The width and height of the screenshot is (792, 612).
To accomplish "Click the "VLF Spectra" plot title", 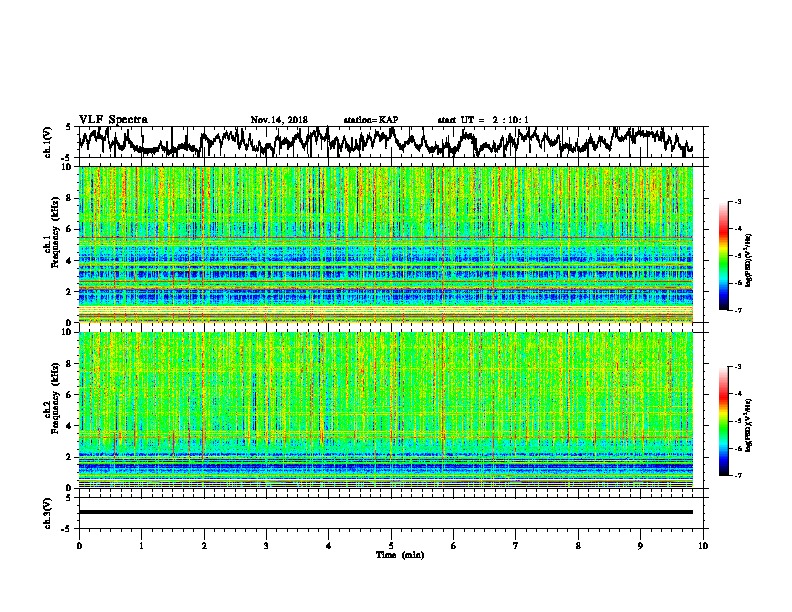I will pos(113,120).
